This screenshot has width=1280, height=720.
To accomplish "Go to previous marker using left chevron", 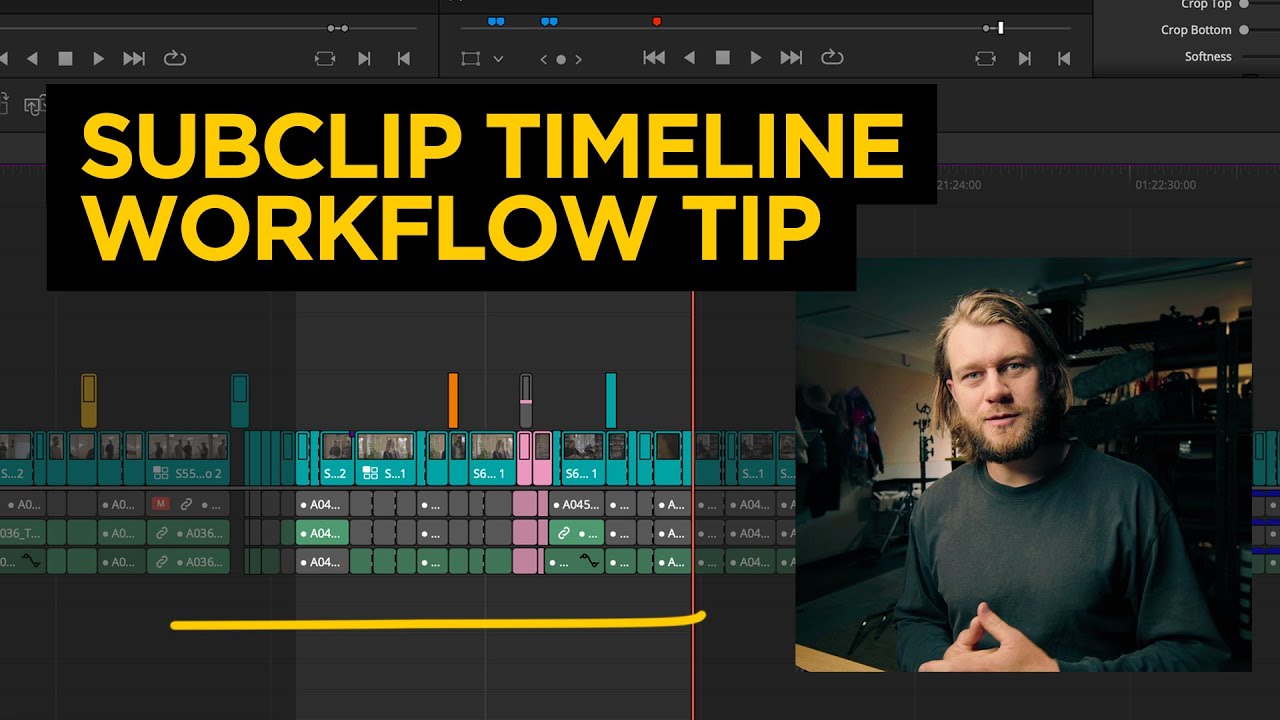I will coord(544,59).
